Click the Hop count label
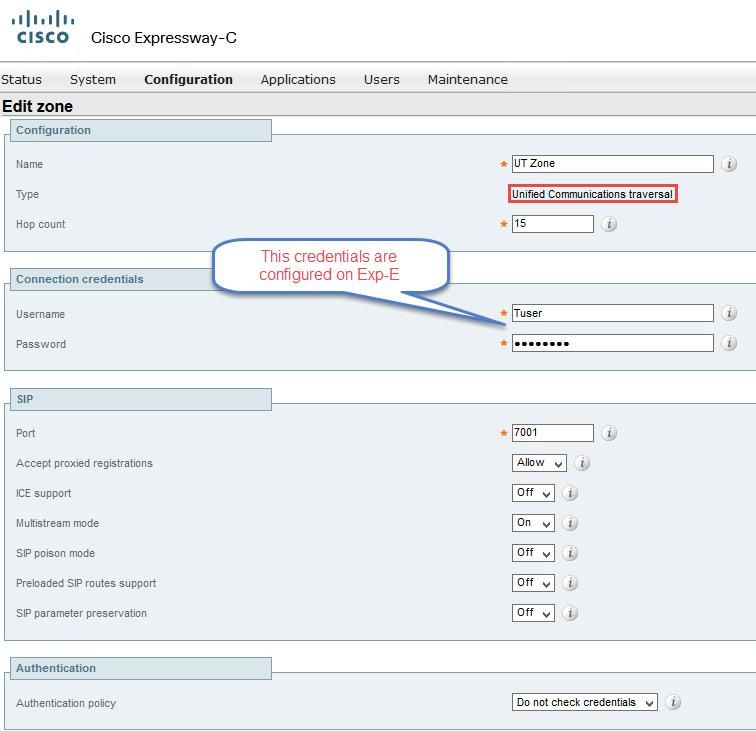Image resolution: width=756 pixels, height=731 pixels. [x=40, y=224]
